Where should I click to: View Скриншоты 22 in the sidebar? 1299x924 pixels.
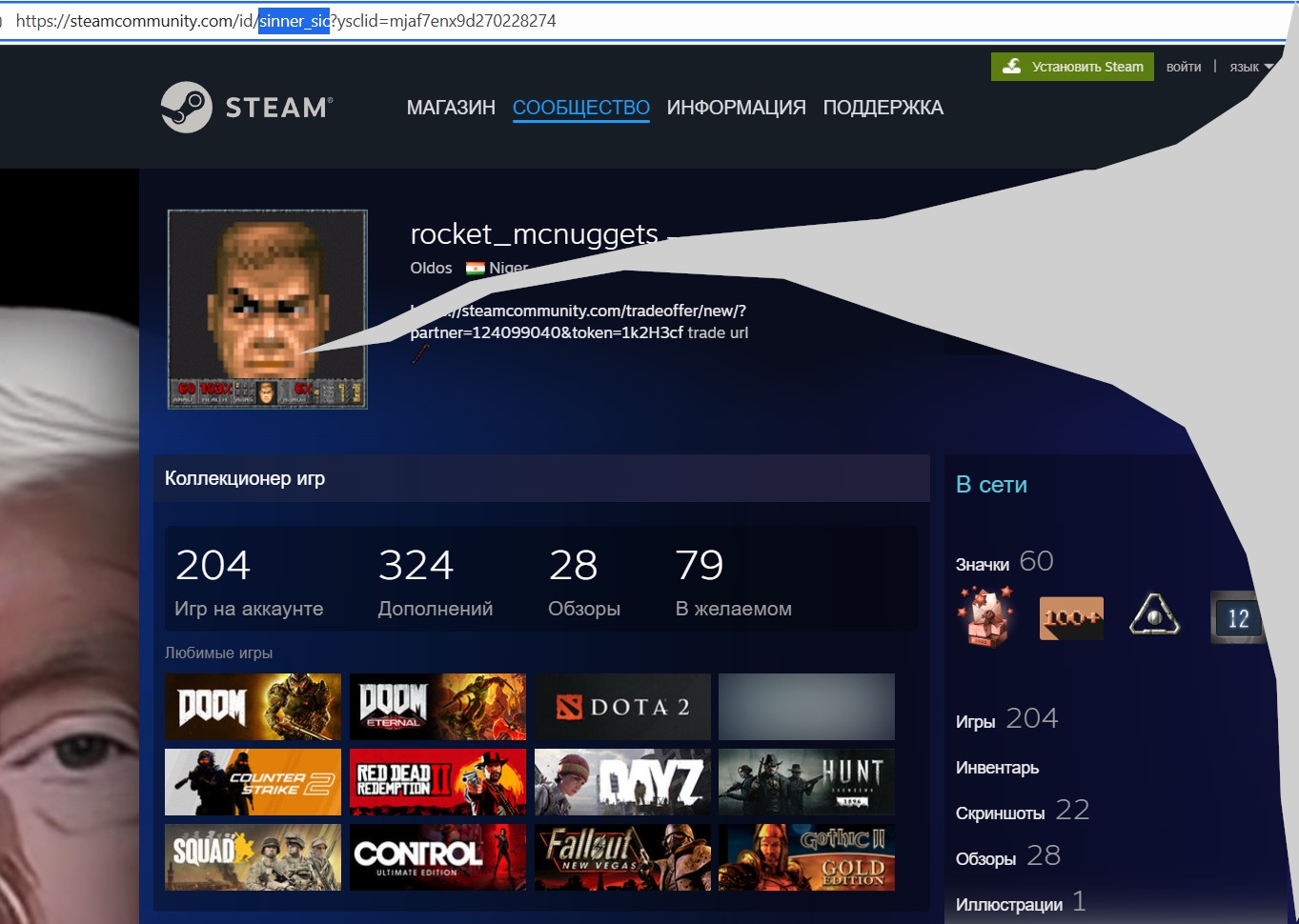point(1023,811)
